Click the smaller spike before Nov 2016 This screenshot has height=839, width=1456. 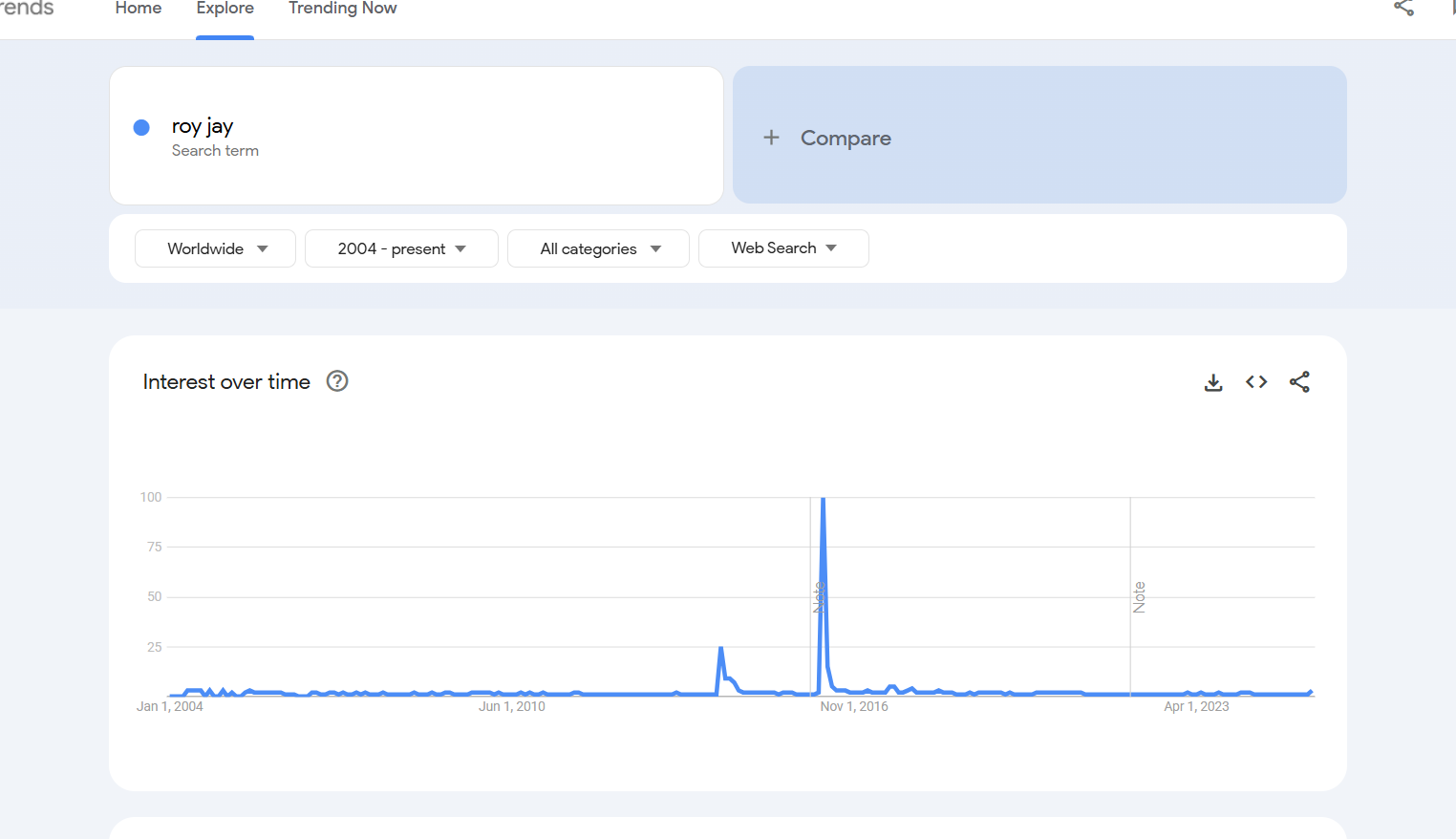pos(721,649)
